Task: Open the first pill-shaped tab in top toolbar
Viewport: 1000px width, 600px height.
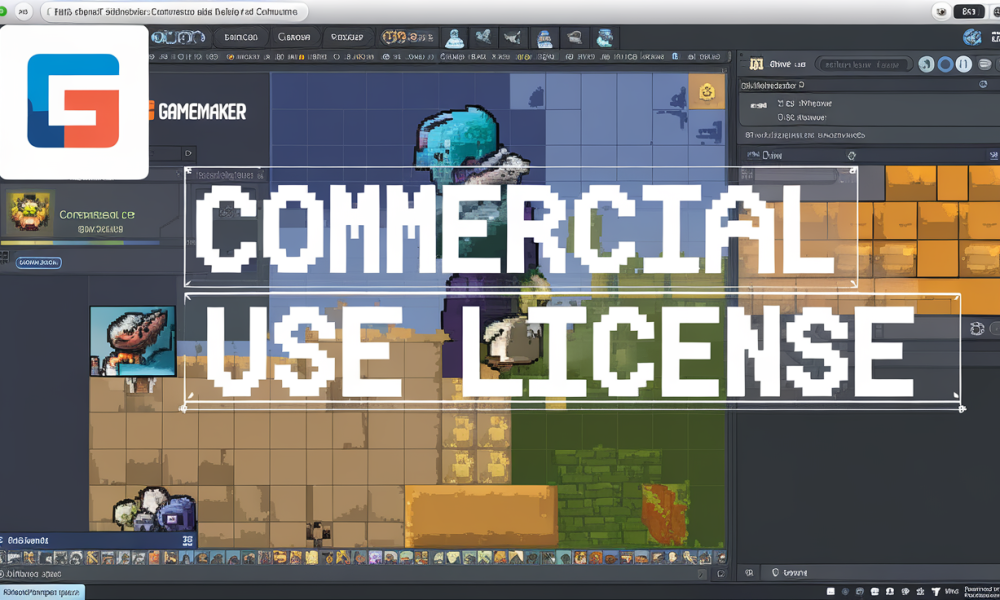Action: pos(241,37)
